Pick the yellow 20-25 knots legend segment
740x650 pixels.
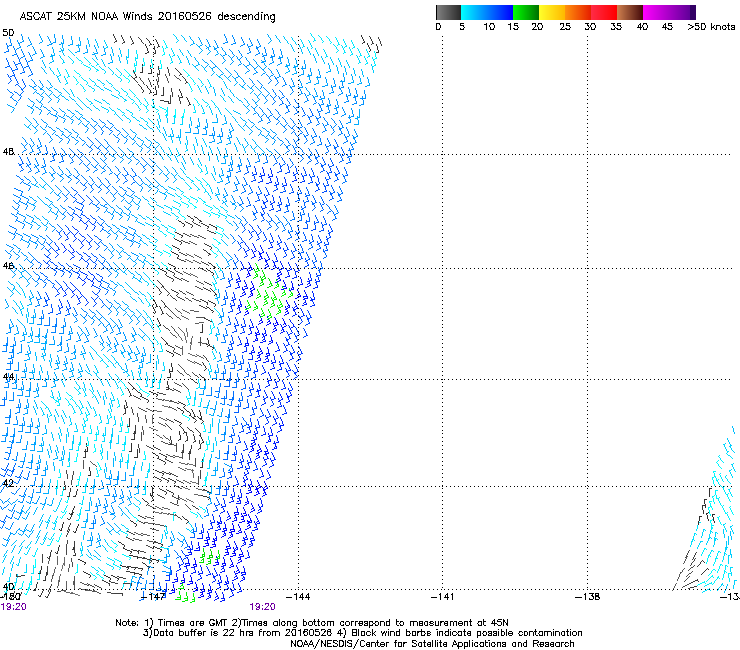(552, 12)
